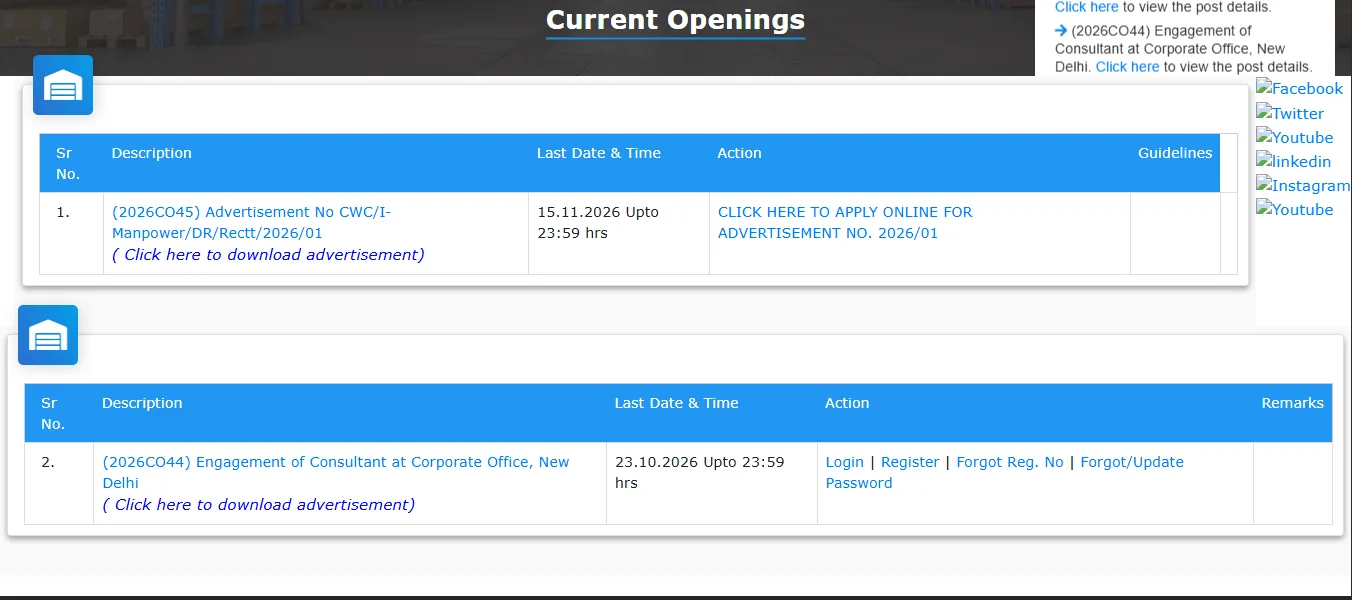Click serial number '2.' cell
The image size is (1352, 600).
59,483
